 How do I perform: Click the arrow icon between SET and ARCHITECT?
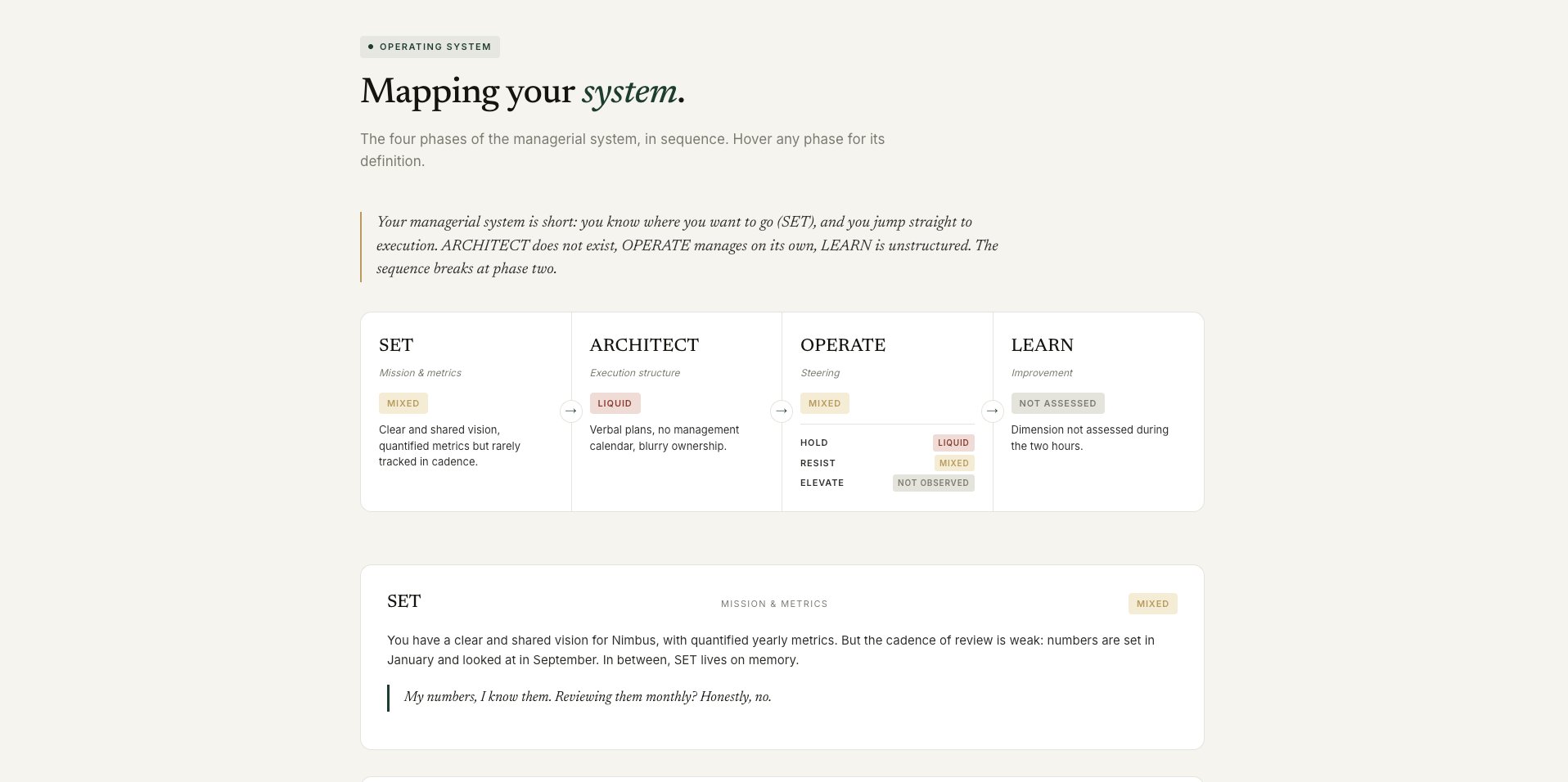pos(571,411)
